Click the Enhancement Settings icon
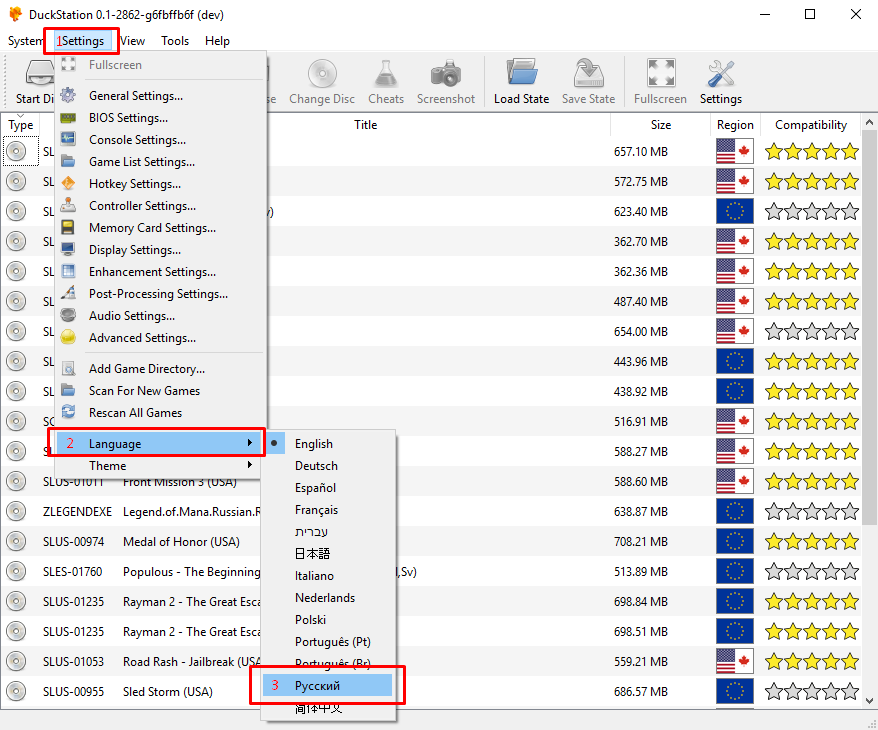878x730 pixels. tap(68, 272)
